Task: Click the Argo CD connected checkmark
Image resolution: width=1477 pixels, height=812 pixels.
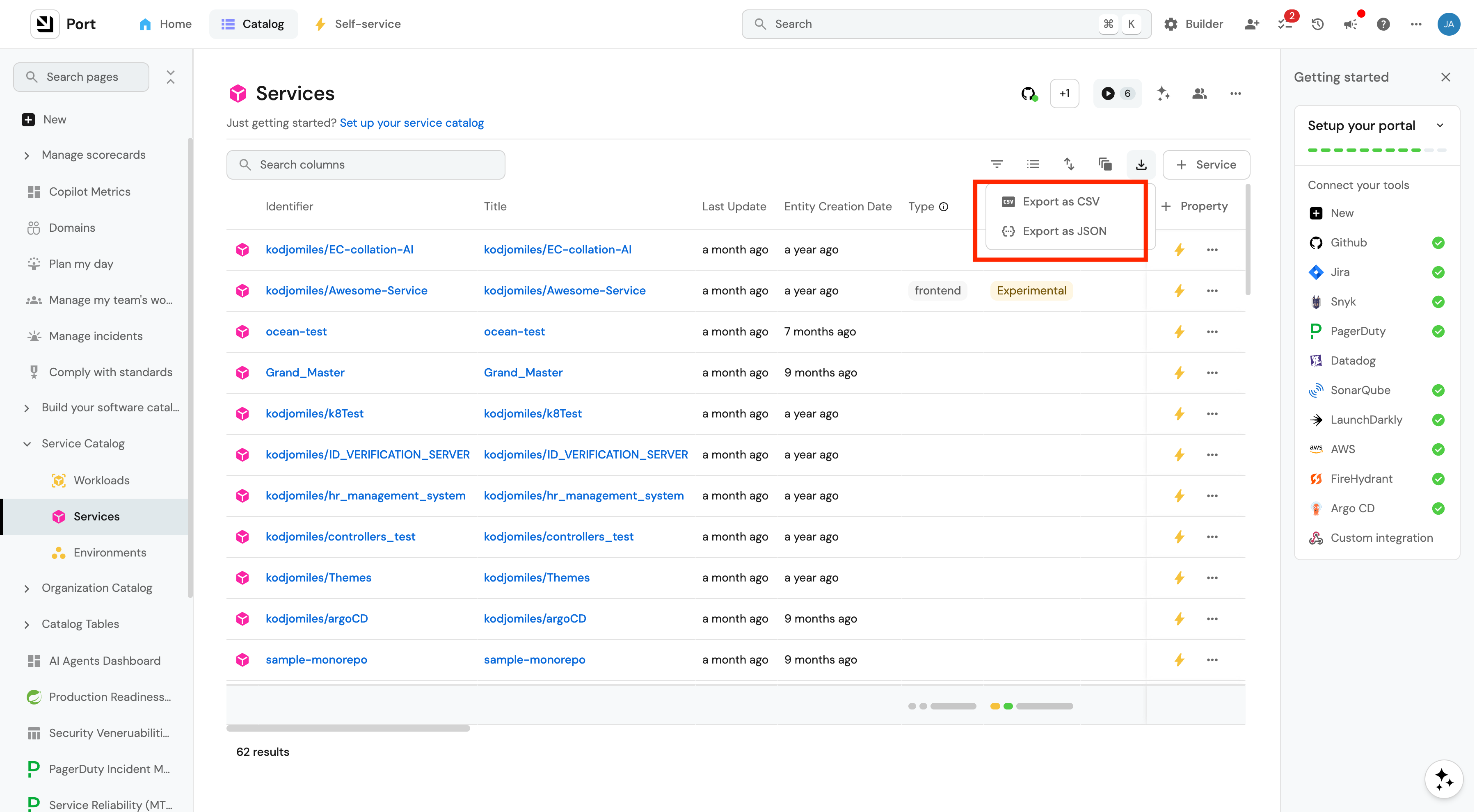Action: 1438,508
